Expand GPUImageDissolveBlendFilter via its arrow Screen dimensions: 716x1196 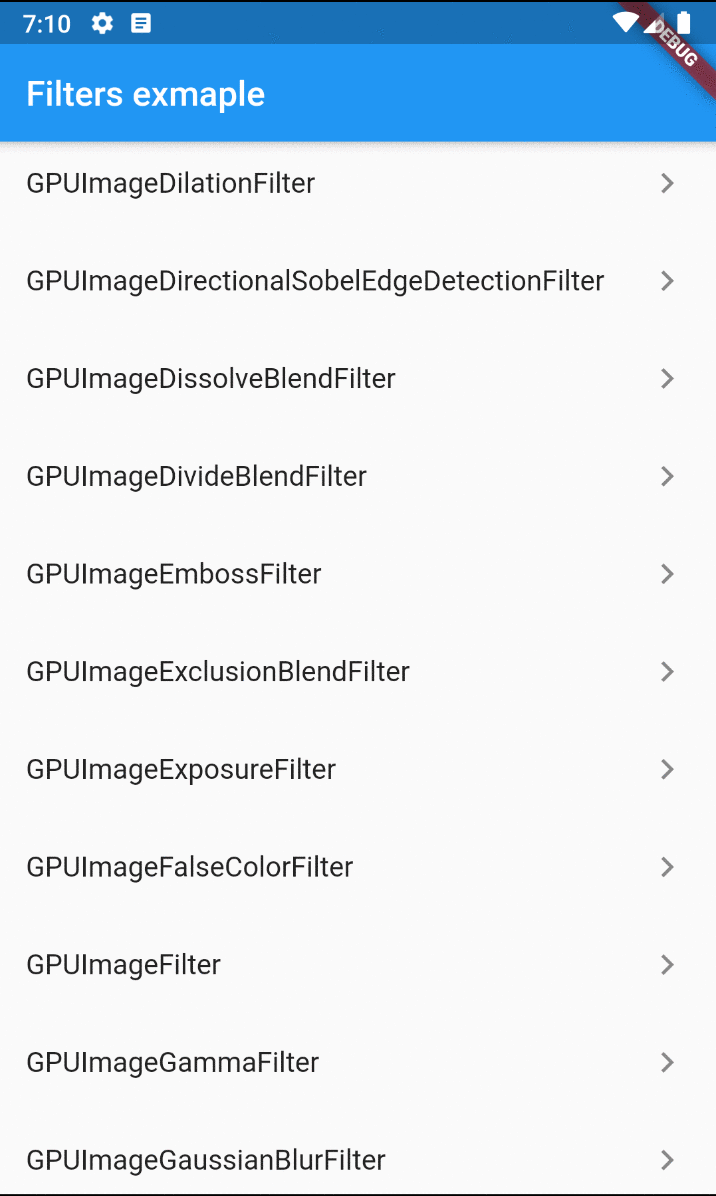click(667, 379)
